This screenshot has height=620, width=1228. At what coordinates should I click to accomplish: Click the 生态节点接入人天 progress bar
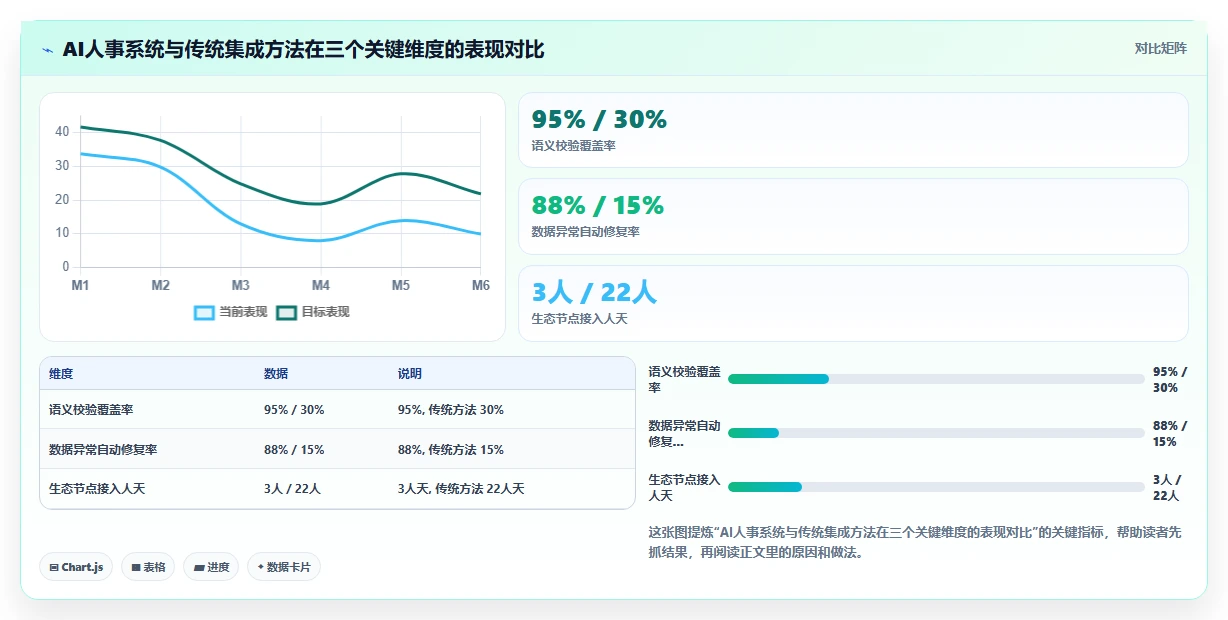936,487
